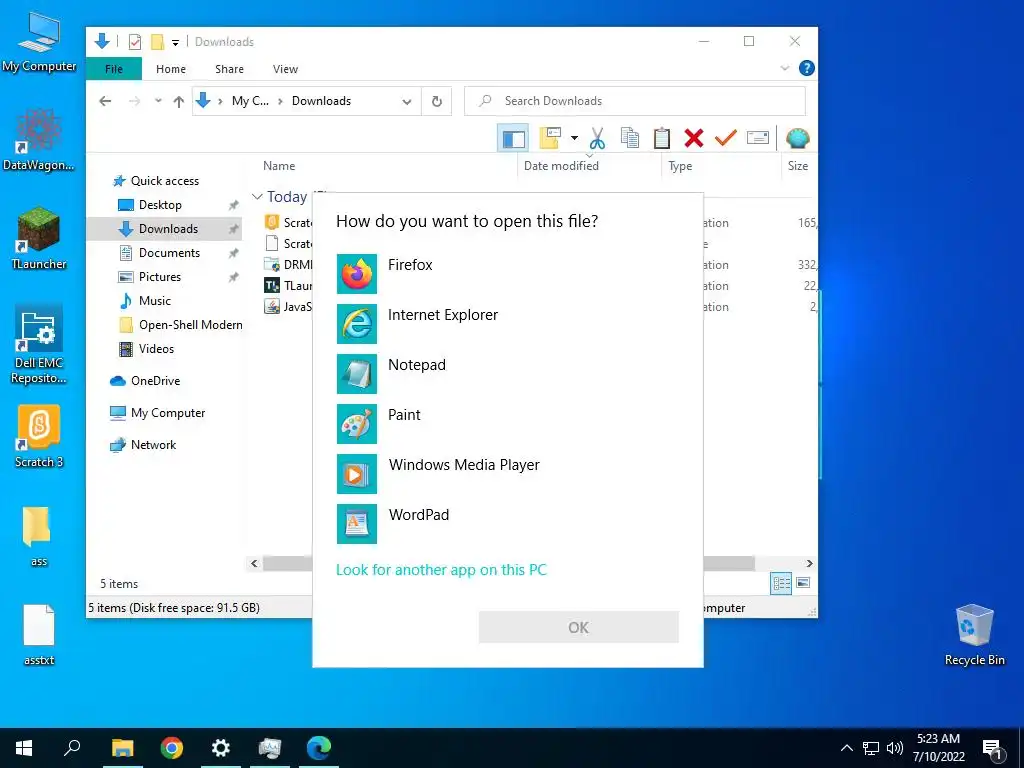This screenshot has height=768, width=1024.
Task: Select Paint as the opening app
Action: tap(507, 424)
